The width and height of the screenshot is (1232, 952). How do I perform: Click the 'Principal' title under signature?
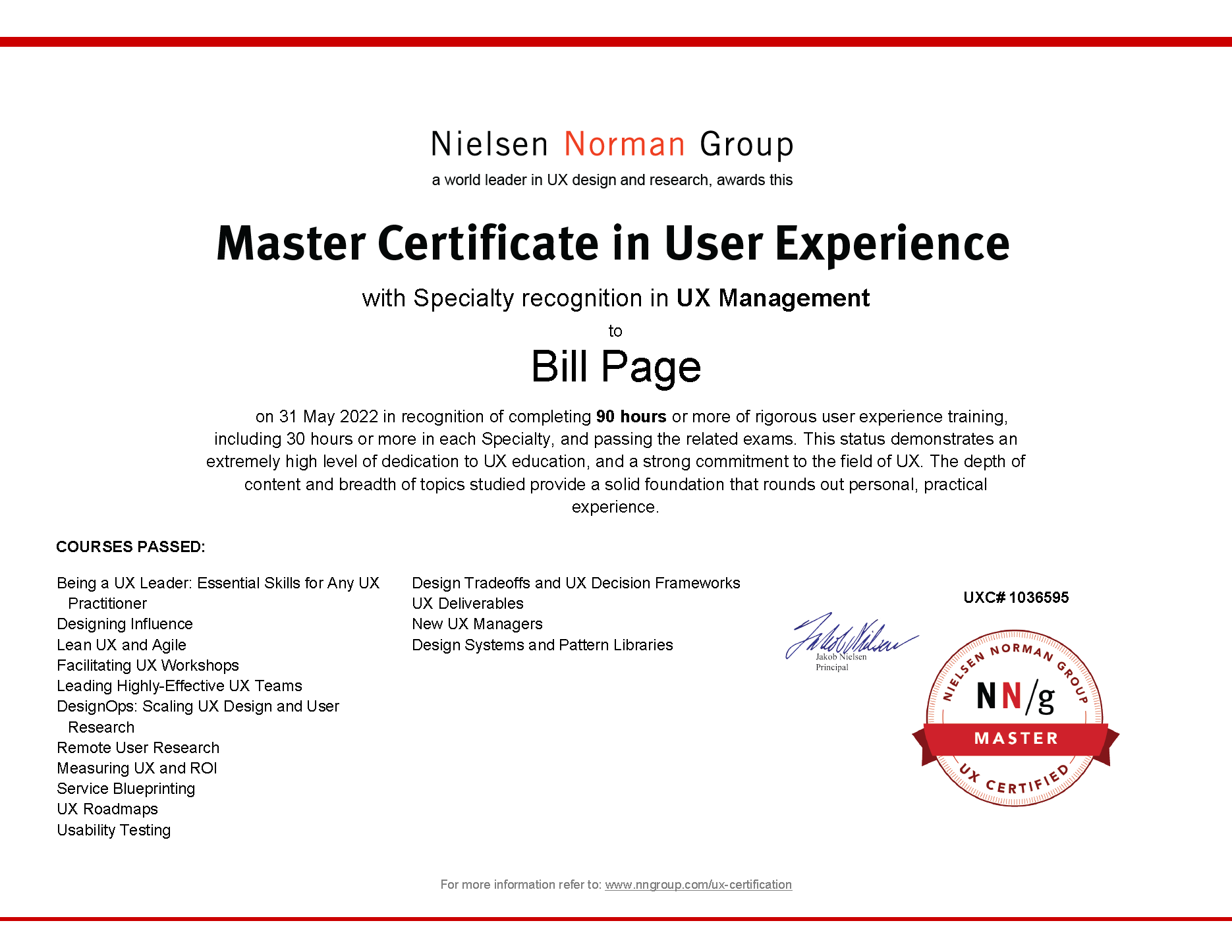coord(832,667)
